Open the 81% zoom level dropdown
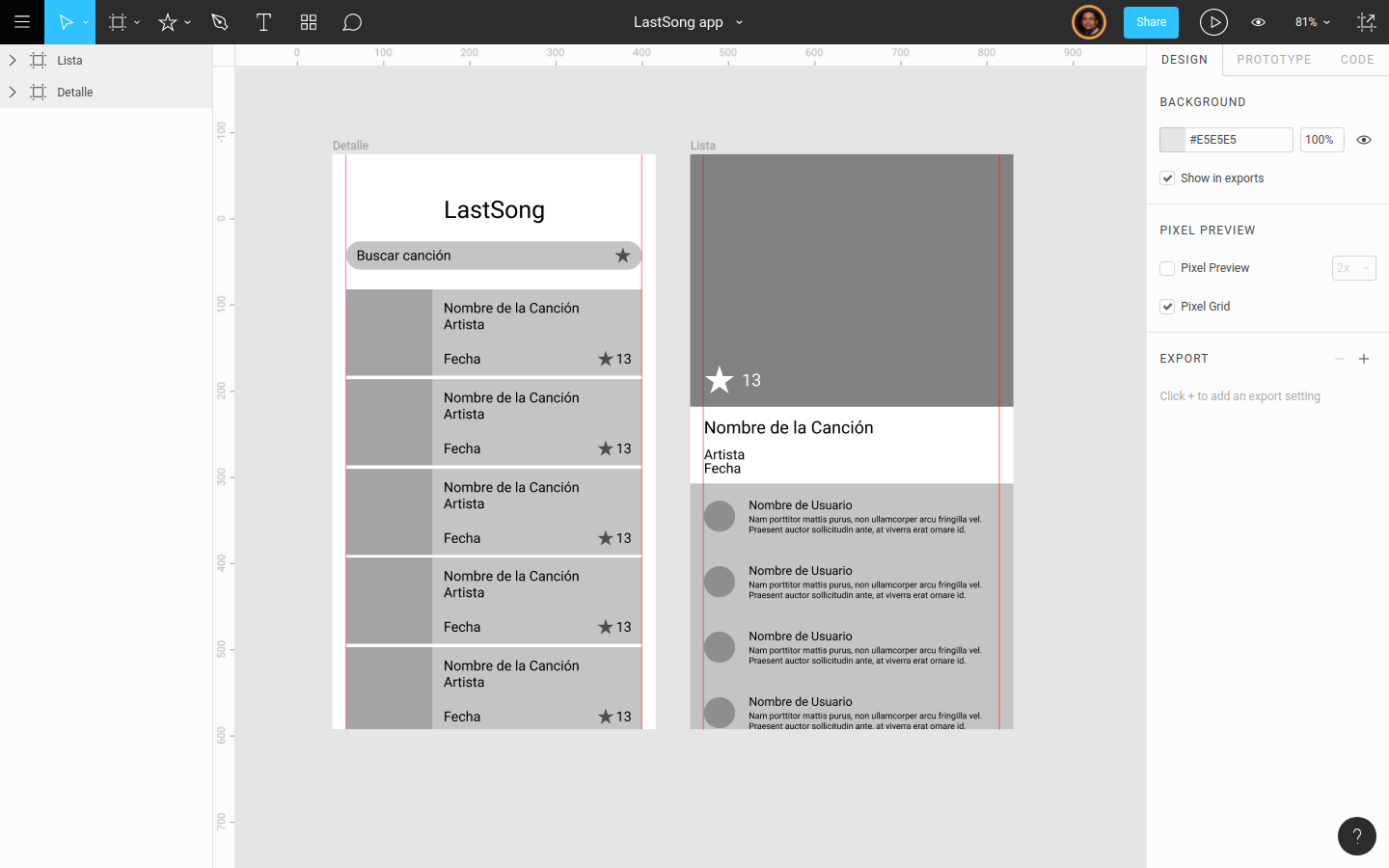 (x=1312, y=22)
